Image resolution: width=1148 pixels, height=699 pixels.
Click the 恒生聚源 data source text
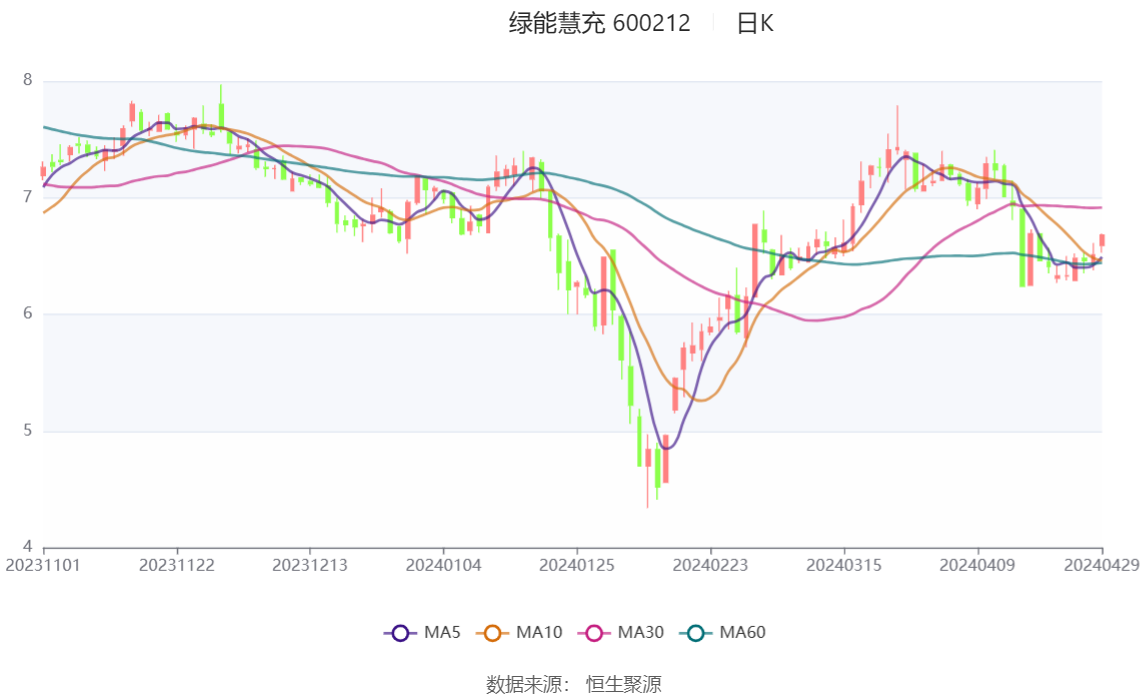(623, 685)
